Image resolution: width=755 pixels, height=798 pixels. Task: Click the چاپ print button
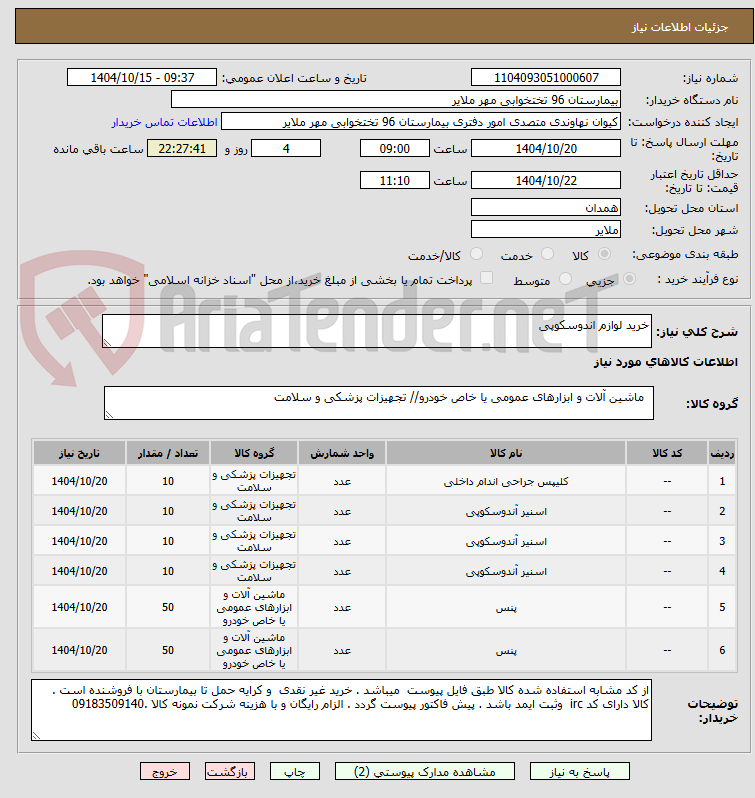click(x=295, y=772)
